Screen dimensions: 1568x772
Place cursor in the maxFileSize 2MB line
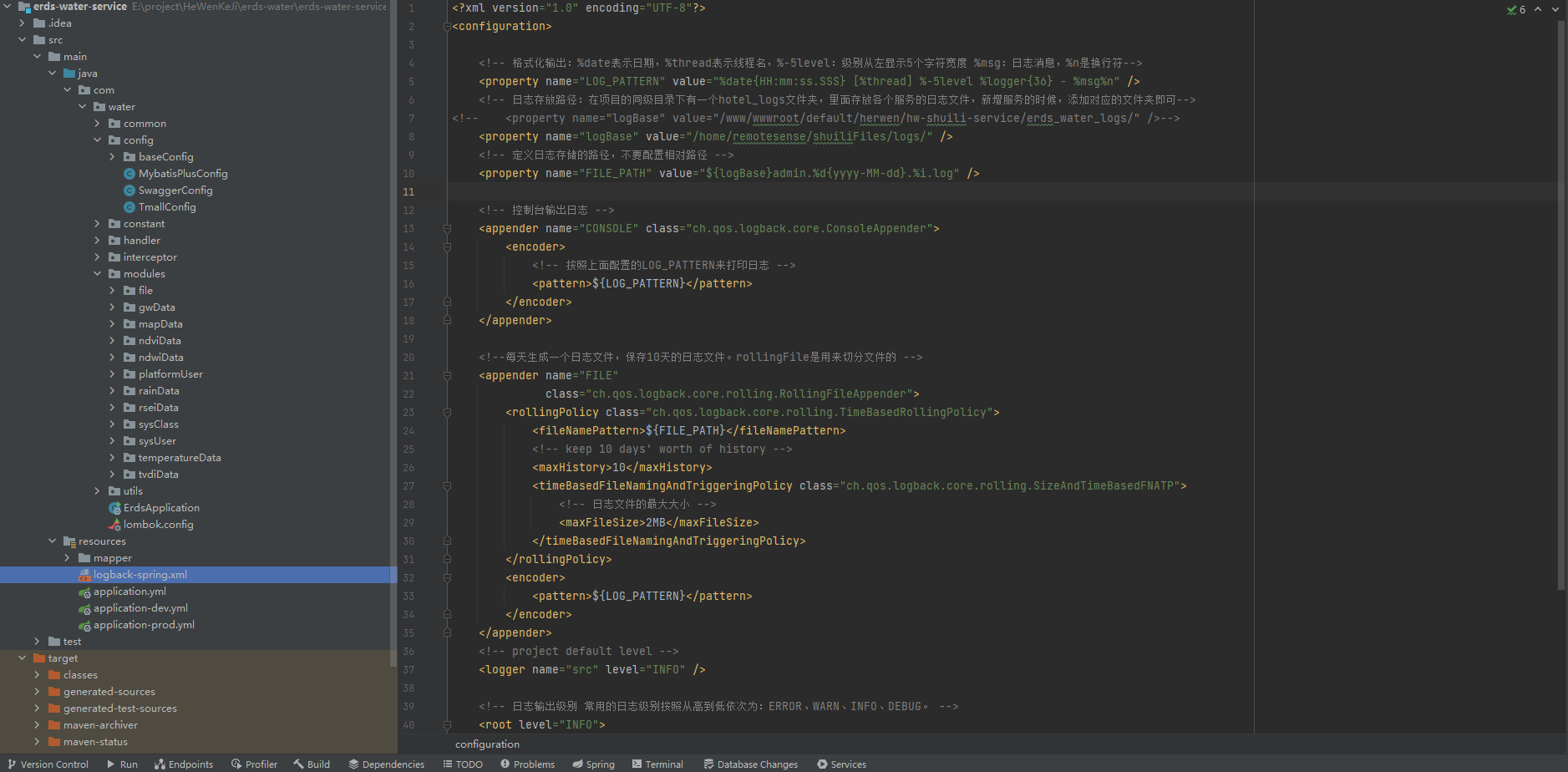(x=659, y=523)
